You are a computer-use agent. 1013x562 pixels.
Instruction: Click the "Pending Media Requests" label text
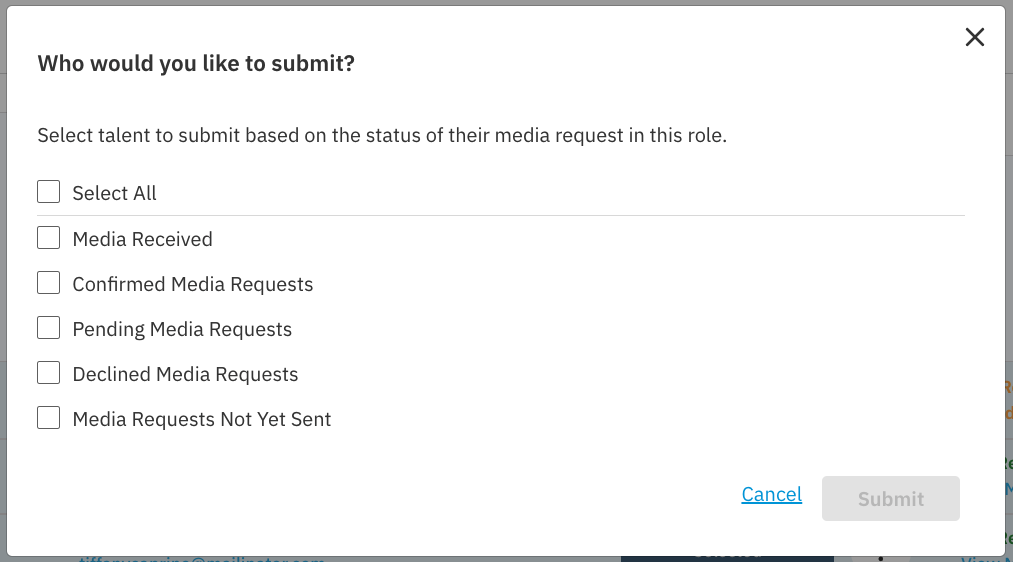(182, 329)
